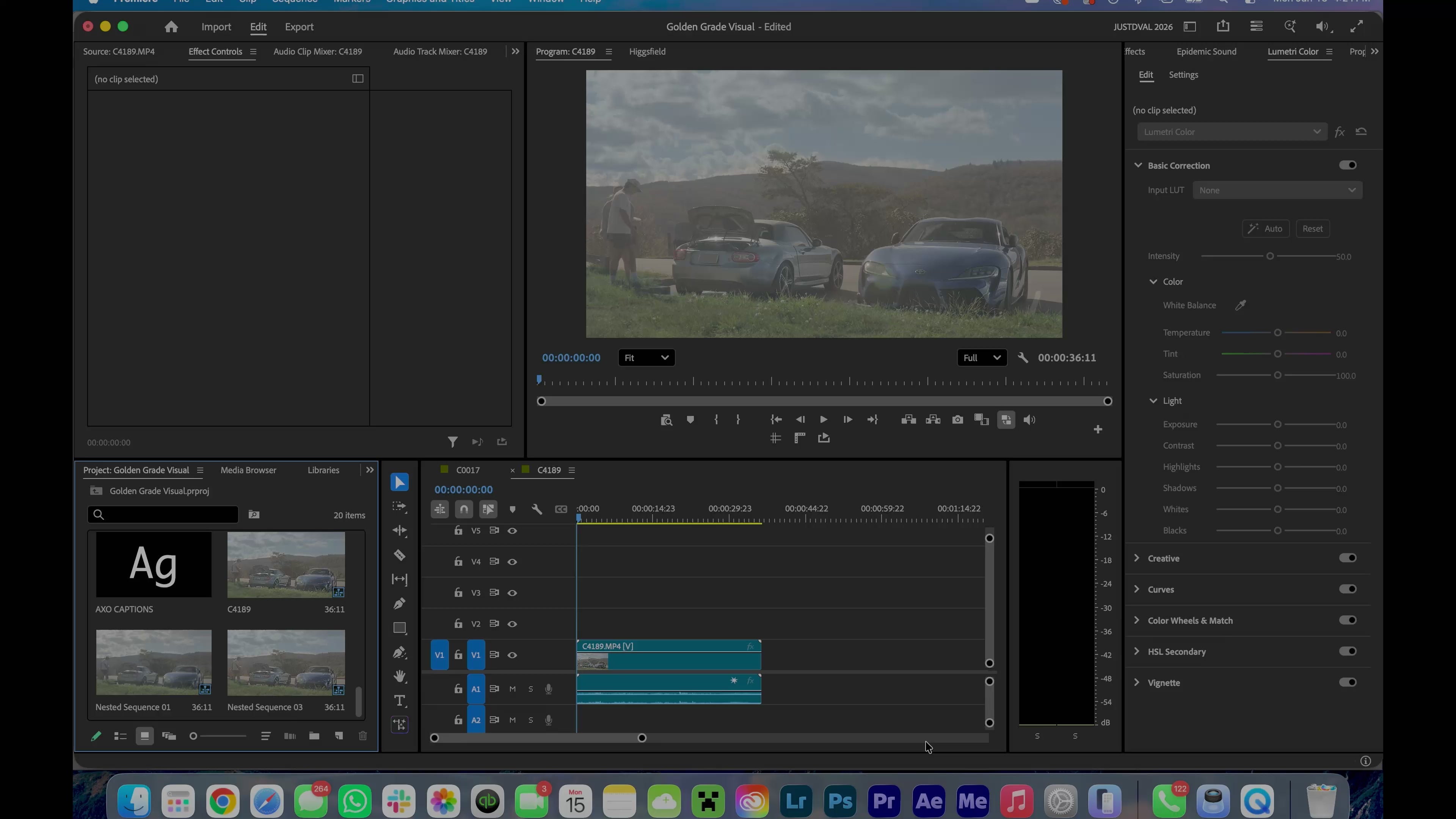
Task: Adjust the Temperature slider handle
Action: [1277, 333]
